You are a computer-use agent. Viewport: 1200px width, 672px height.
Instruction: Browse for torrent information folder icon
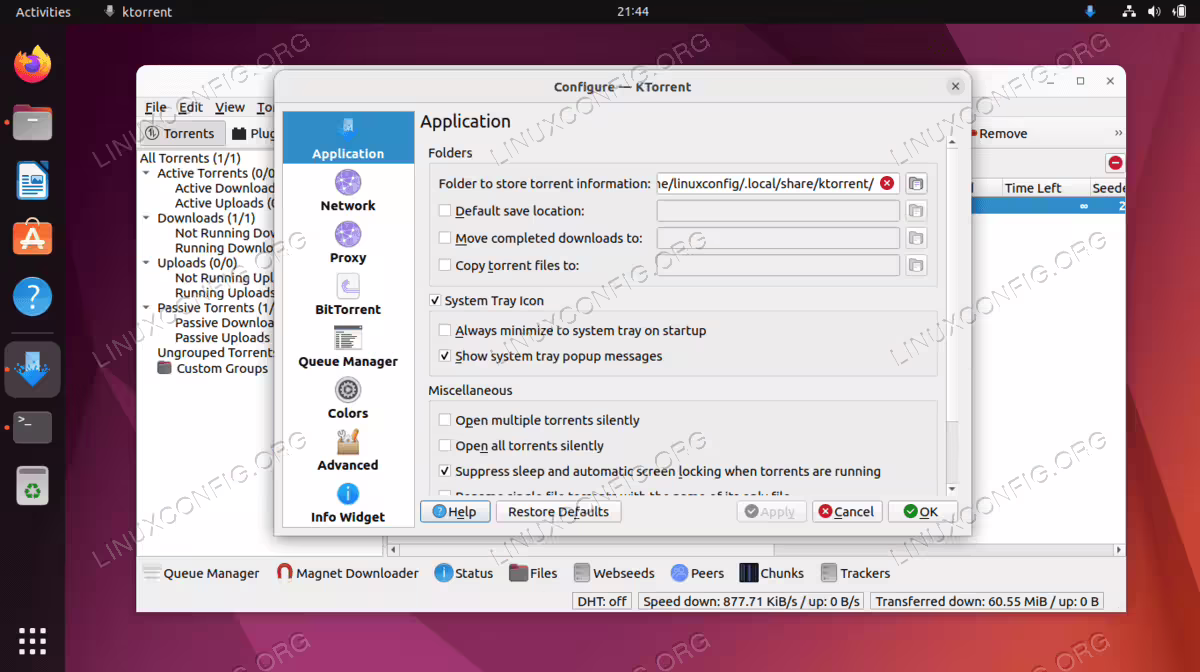(x=916, y=184)
